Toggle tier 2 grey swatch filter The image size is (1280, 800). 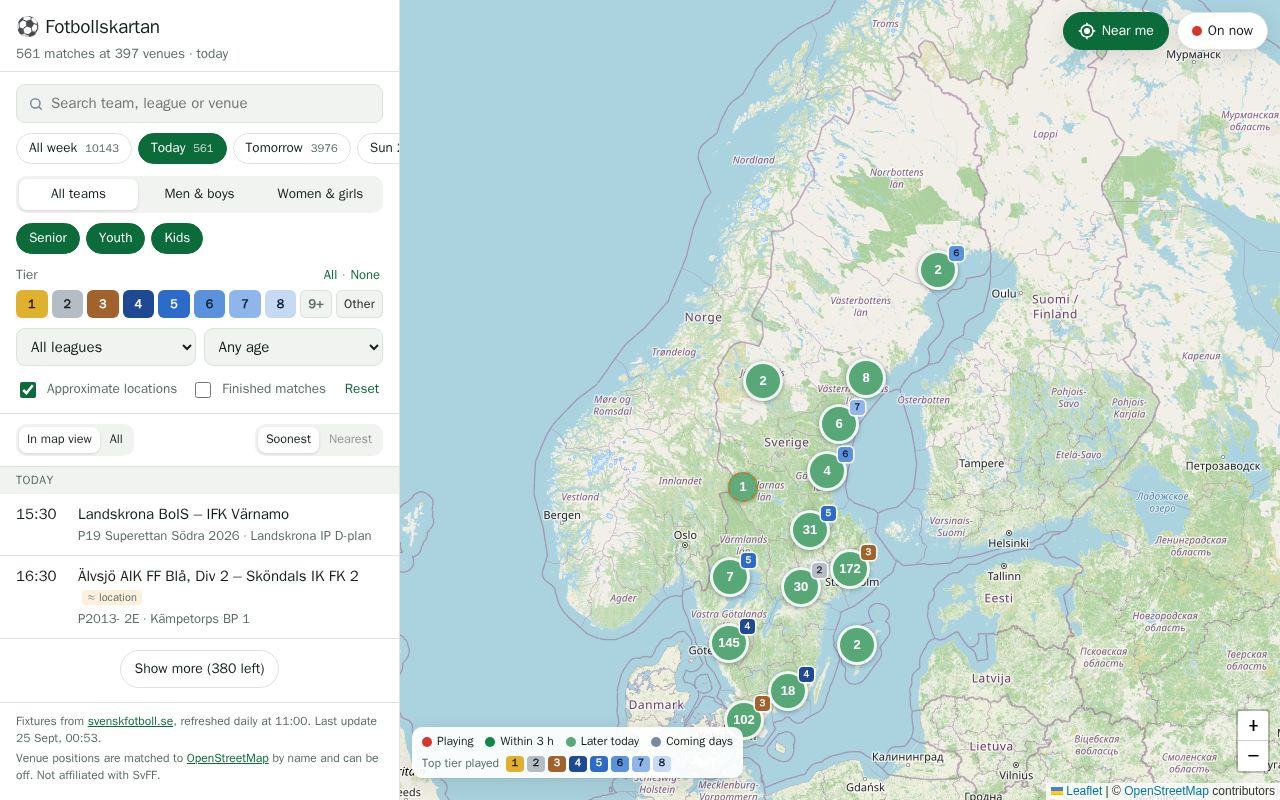(67, 304)
